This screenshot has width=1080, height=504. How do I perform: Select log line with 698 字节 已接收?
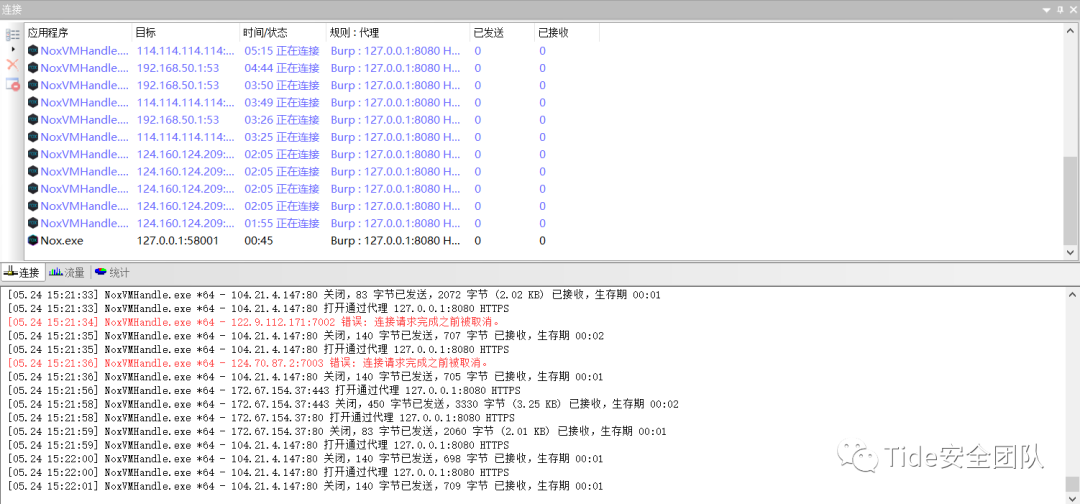pyautogui.click(x=306, y=459)
